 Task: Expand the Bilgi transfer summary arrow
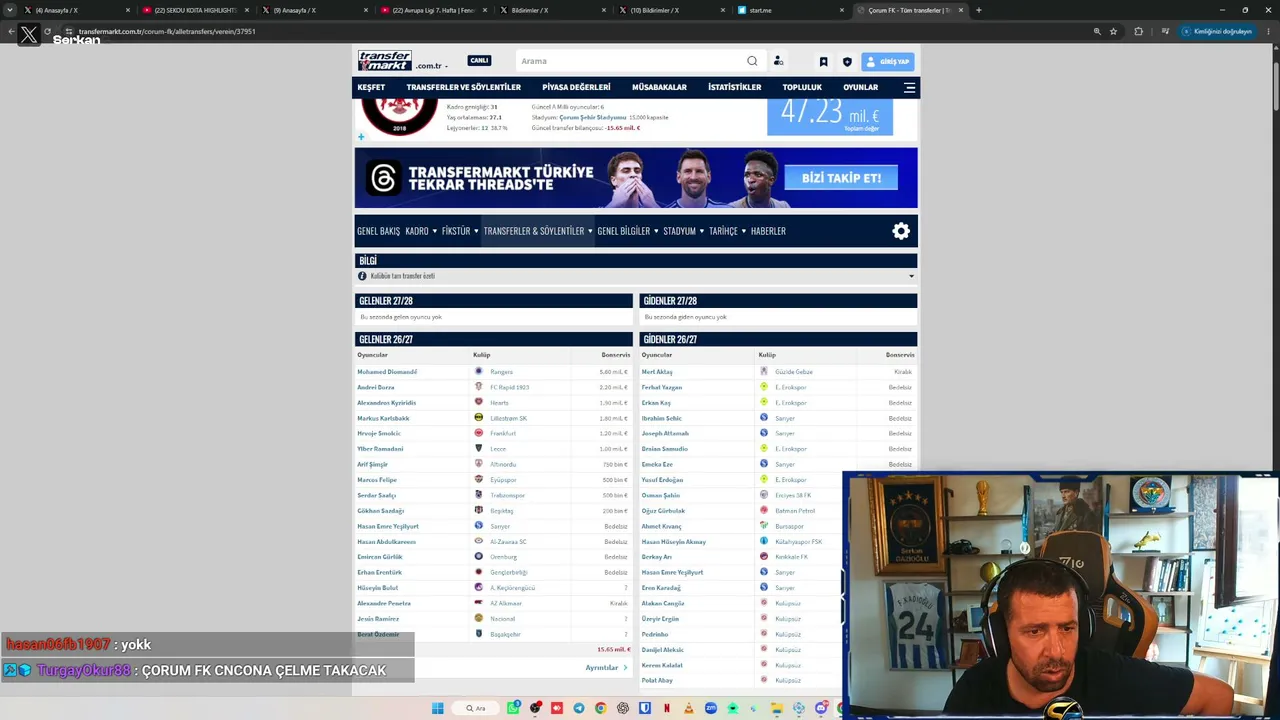(x=911, y=276)
